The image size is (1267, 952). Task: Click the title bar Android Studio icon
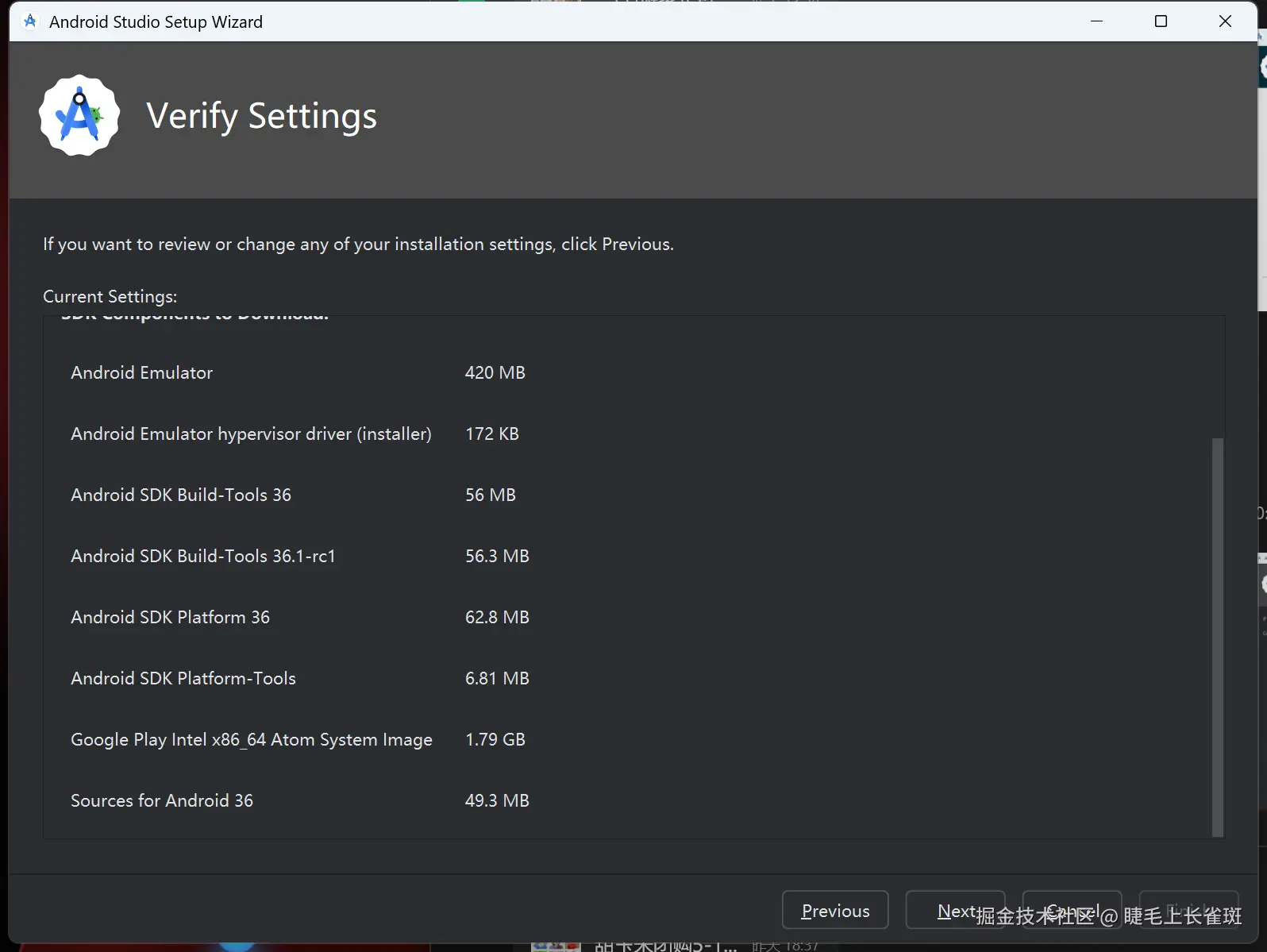tap(30, 21)
